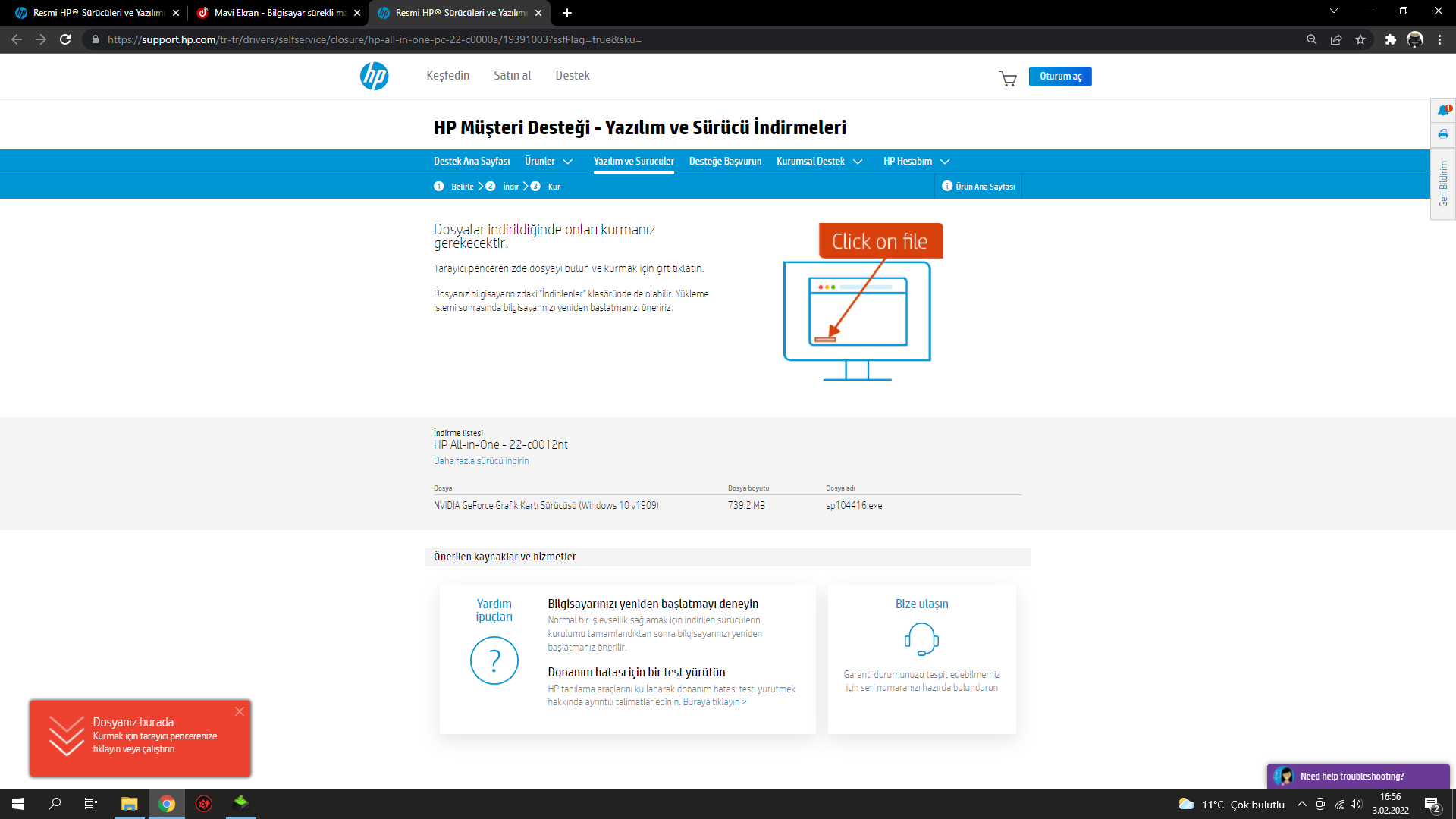Screen dimensions: 1456x819
Task: Open Keşfedin menu
Action: pyautogui.click(x=447, y=76)
